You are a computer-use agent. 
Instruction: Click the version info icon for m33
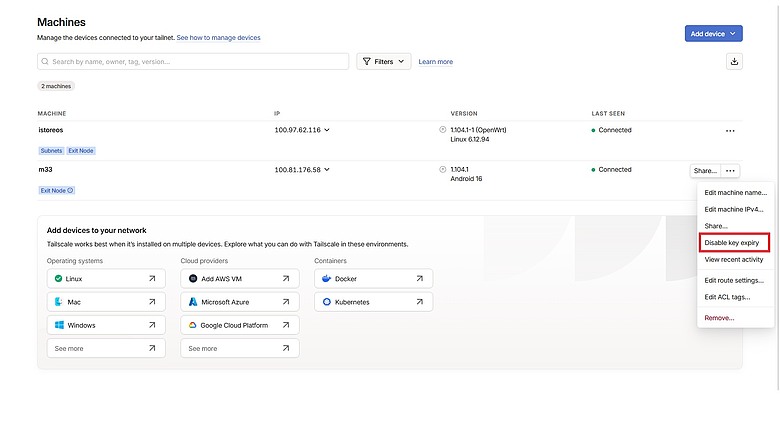pyautogui.click(x=442, y=169)
